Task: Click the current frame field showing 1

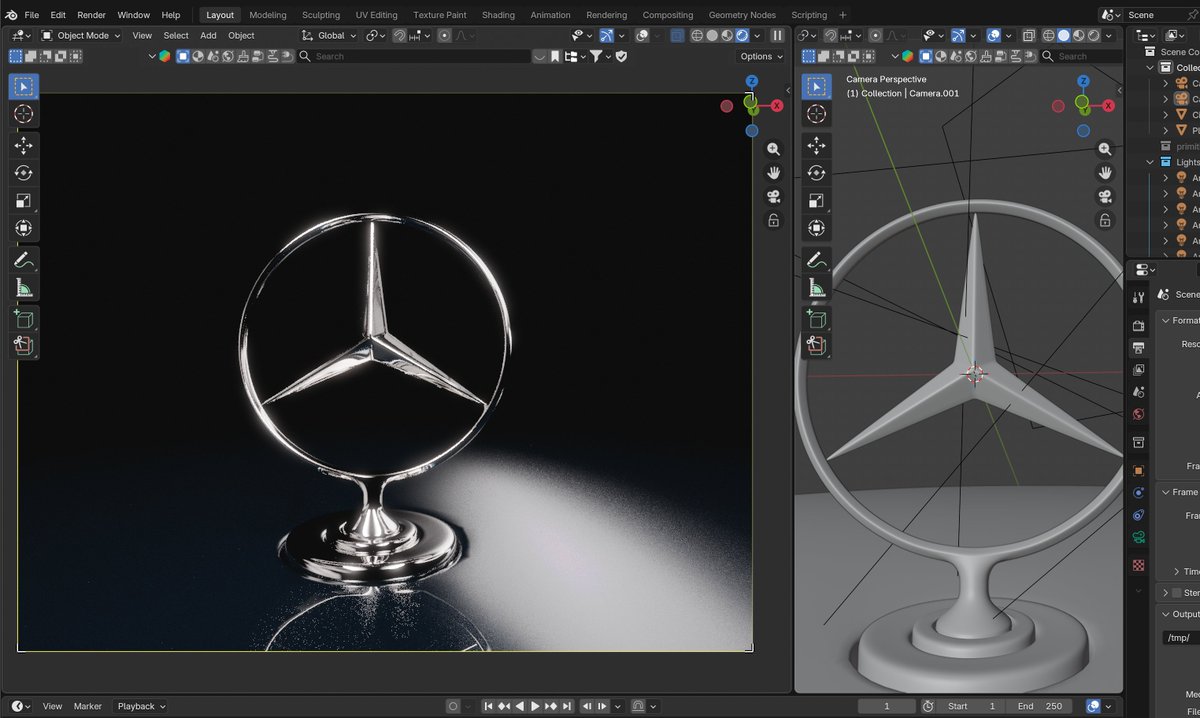Action: (x=886, y=706)
